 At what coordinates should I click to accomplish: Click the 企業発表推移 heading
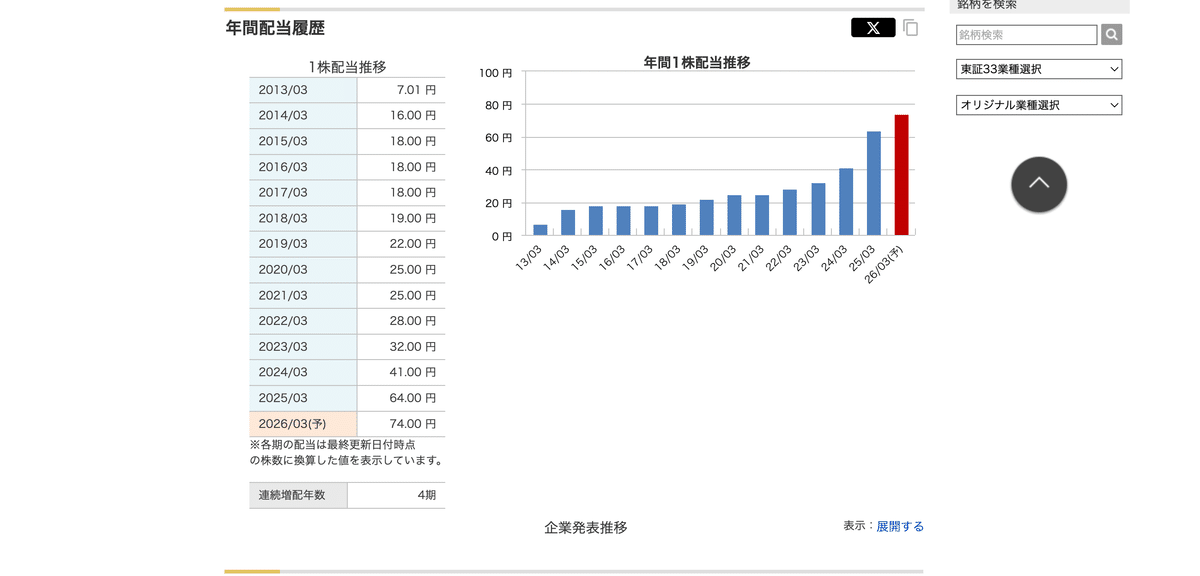(586, 527)
